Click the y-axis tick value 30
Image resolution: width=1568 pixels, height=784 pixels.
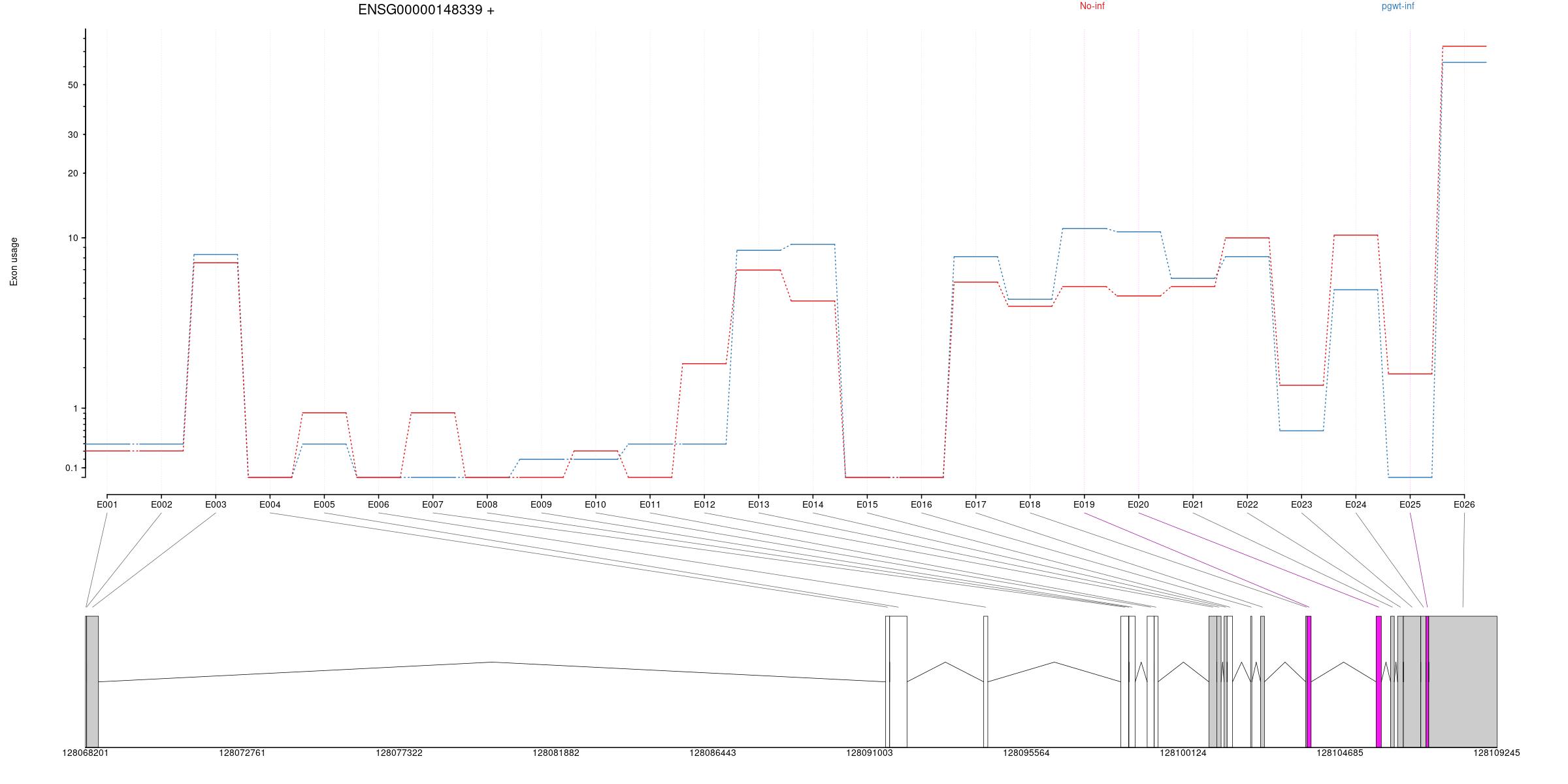tap(73, 135)
